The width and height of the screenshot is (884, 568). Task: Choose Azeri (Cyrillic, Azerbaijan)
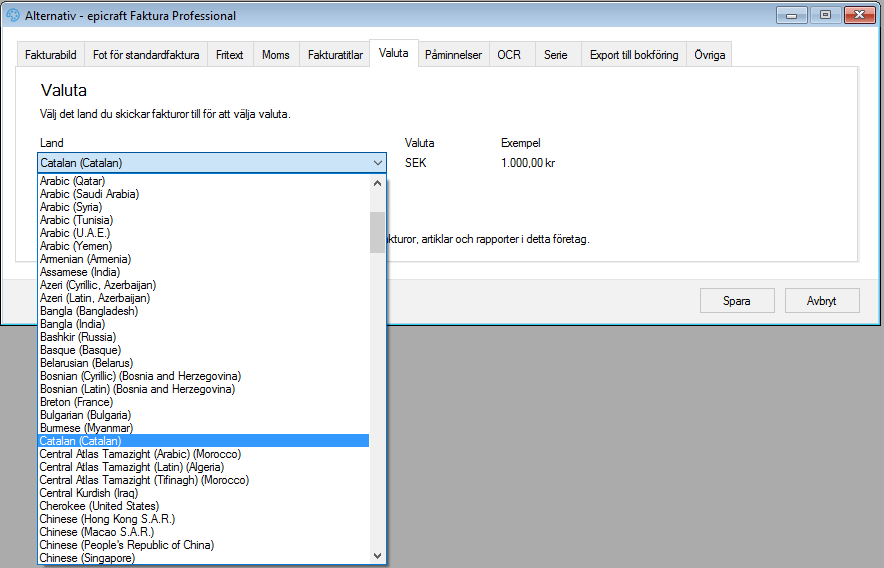204,285
